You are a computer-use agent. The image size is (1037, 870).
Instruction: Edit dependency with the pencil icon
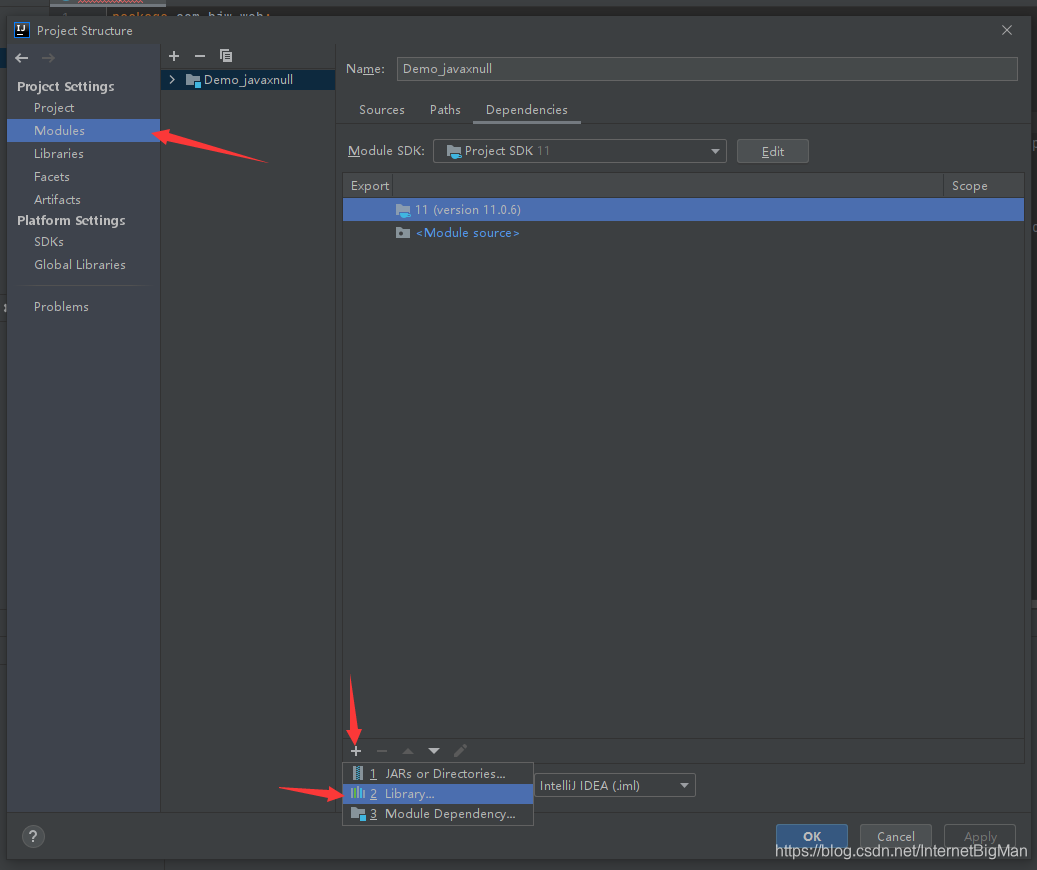(460, 751)
